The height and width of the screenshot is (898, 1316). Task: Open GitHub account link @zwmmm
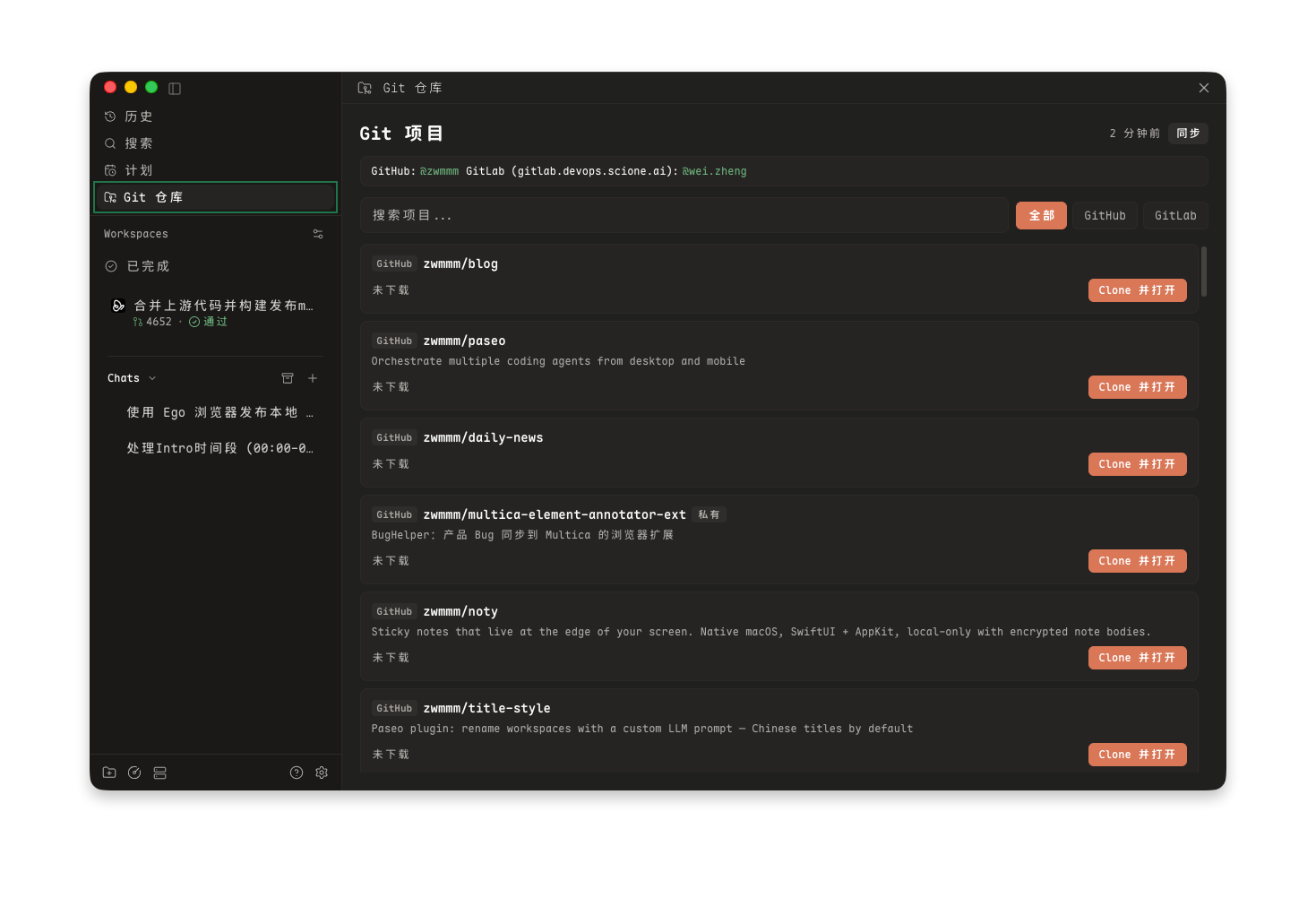click(x=439, y=171)
